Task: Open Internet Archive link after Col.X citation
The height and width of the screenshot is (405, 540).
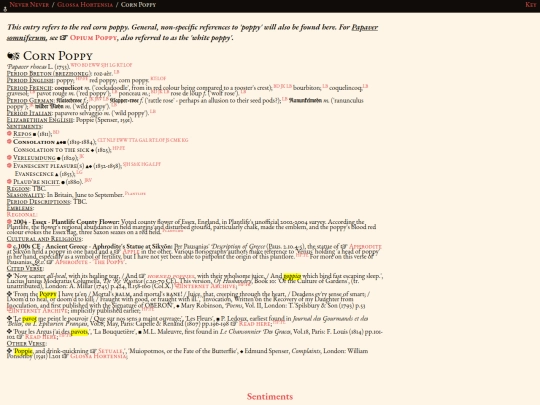Action: (205, 286)
